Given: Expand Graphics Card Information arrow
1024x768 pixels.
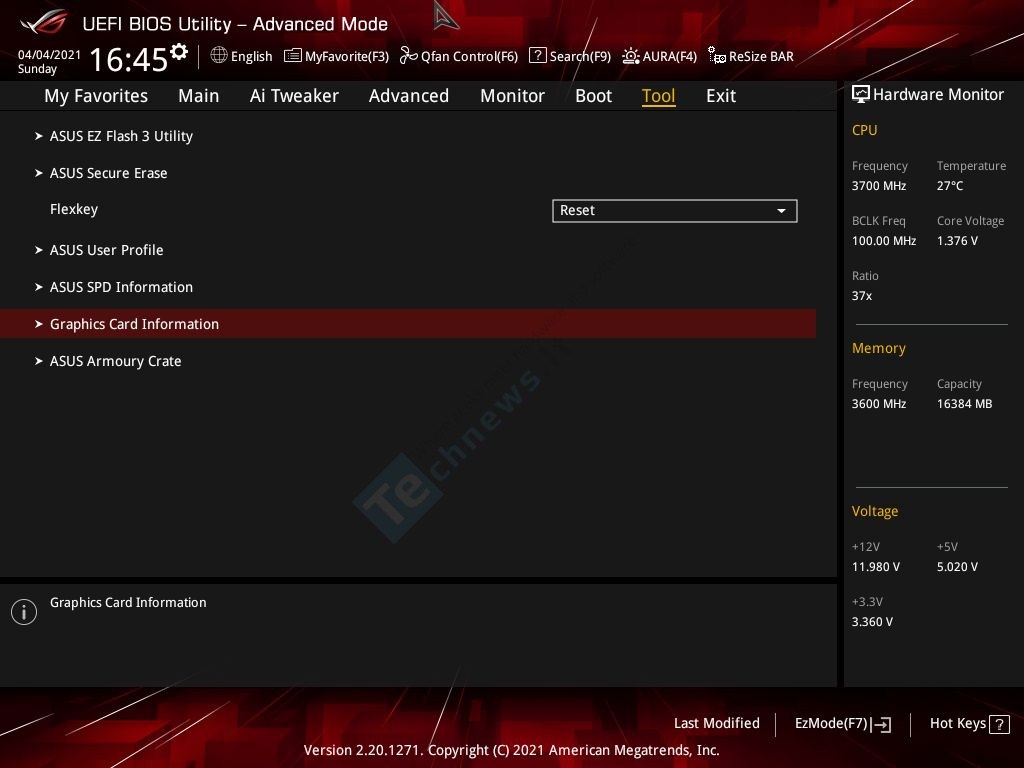Looking at the screenshot, I should tap(39, 324).
